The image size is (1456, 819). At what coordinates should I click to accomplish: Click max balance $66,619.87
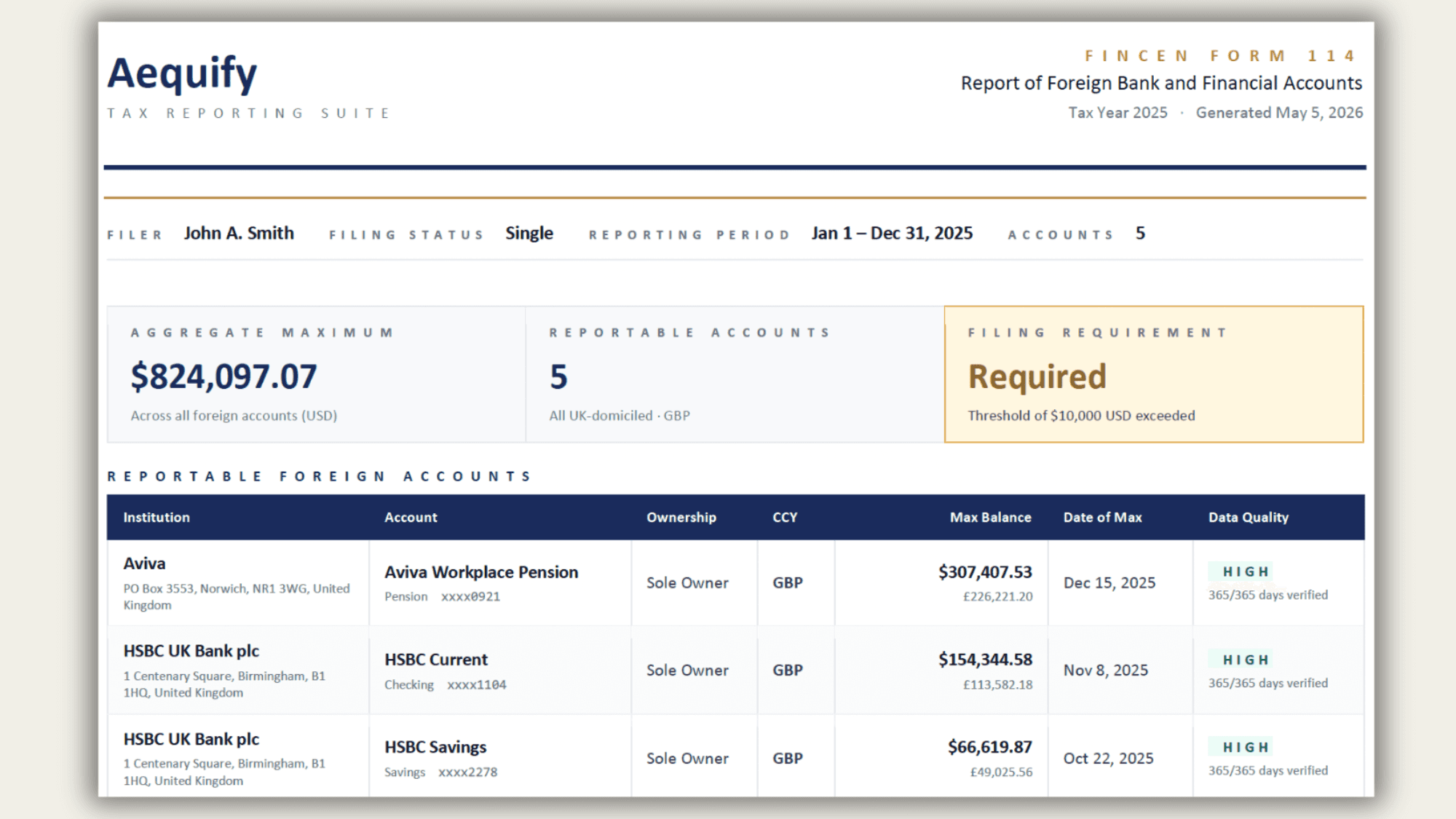pos(990,747)
